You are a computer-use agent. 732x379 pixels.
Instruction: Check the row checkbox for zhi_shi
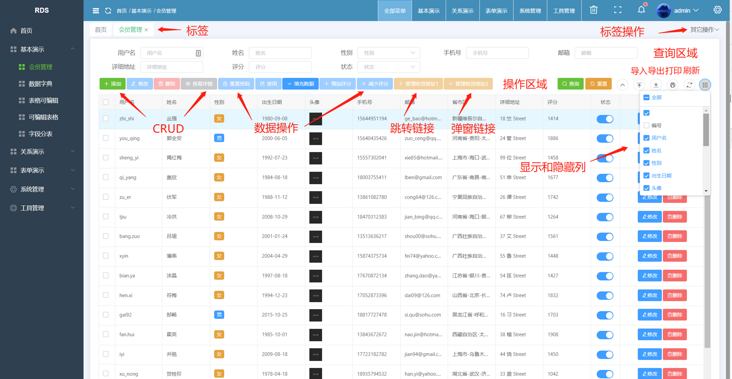click(x=106, y=119)
